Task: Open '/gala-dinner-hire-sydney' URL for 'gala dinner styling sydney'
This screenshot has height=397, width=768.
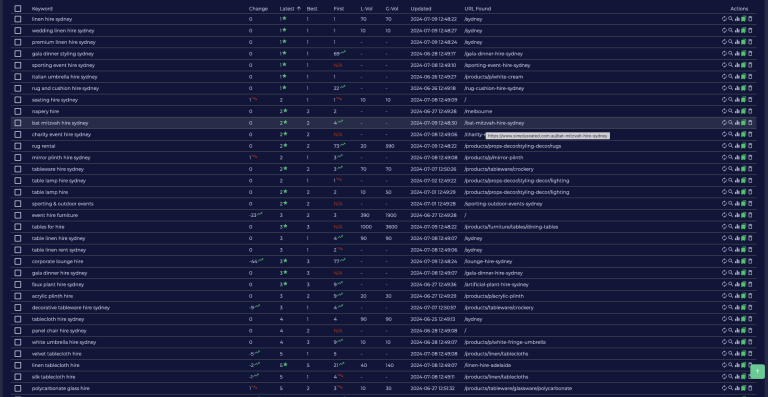Action: (x=493, y=54)
